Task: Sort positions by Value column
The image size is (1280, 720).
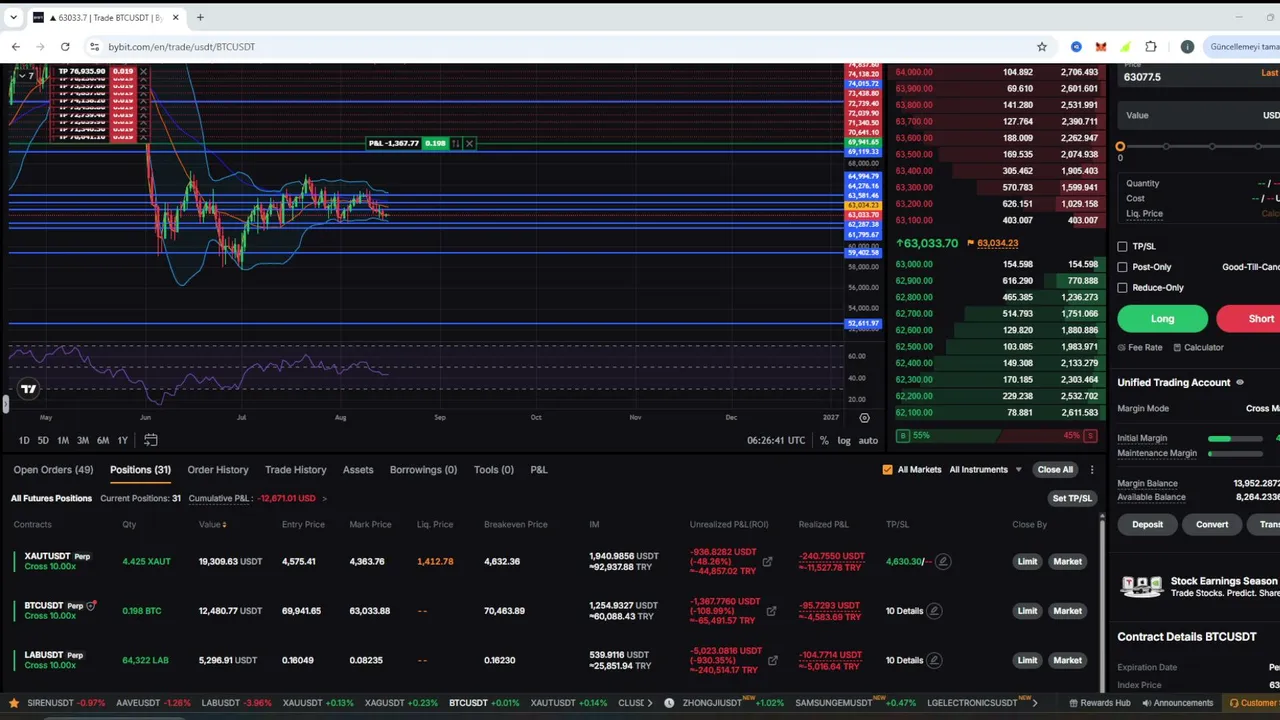Action: (212, 525)
